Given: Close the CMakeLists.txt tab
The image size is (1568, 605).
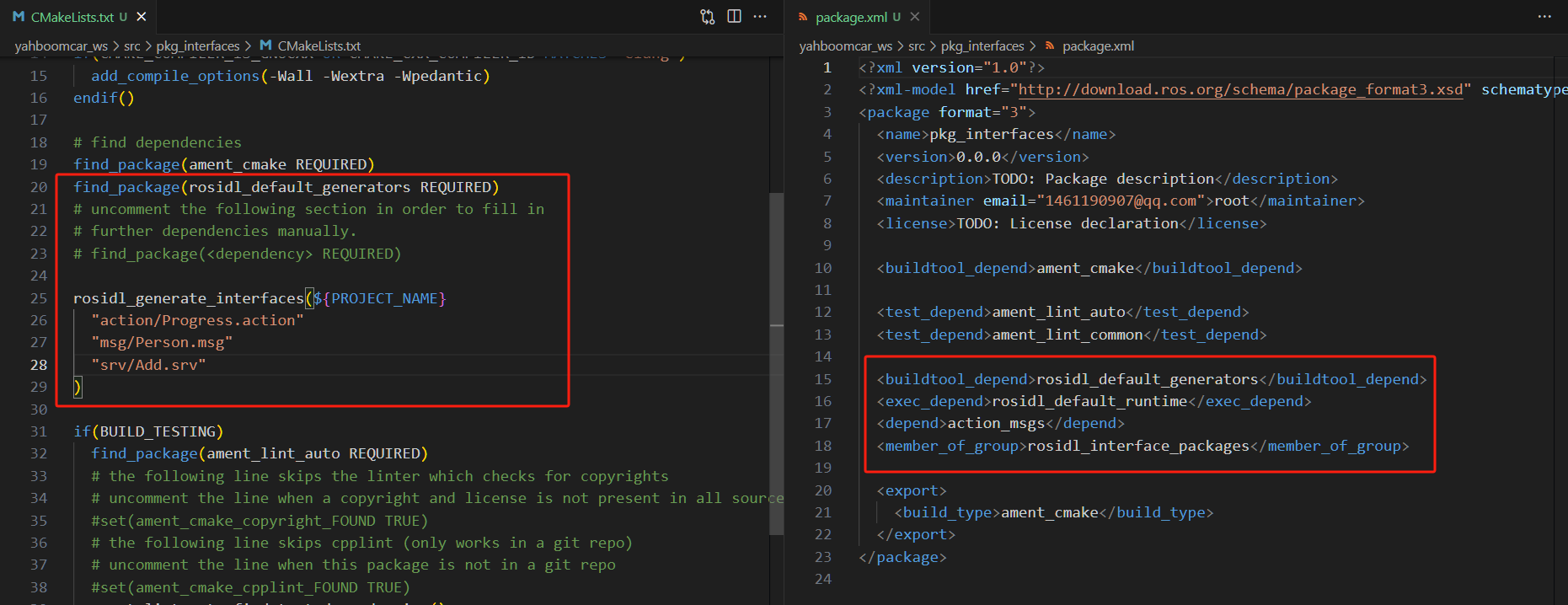Looking at the screenshot, I should (x=142, y=17).
